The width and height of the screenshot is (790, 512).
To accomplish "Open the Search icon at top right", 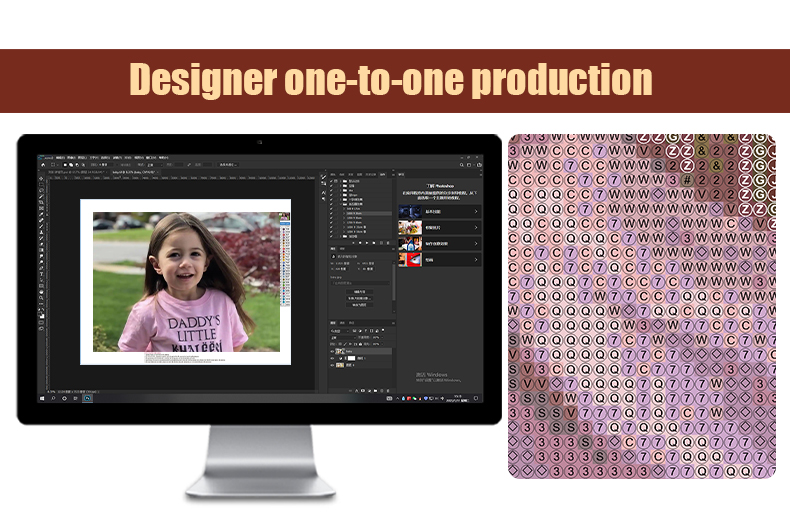I will coord(462,165).
